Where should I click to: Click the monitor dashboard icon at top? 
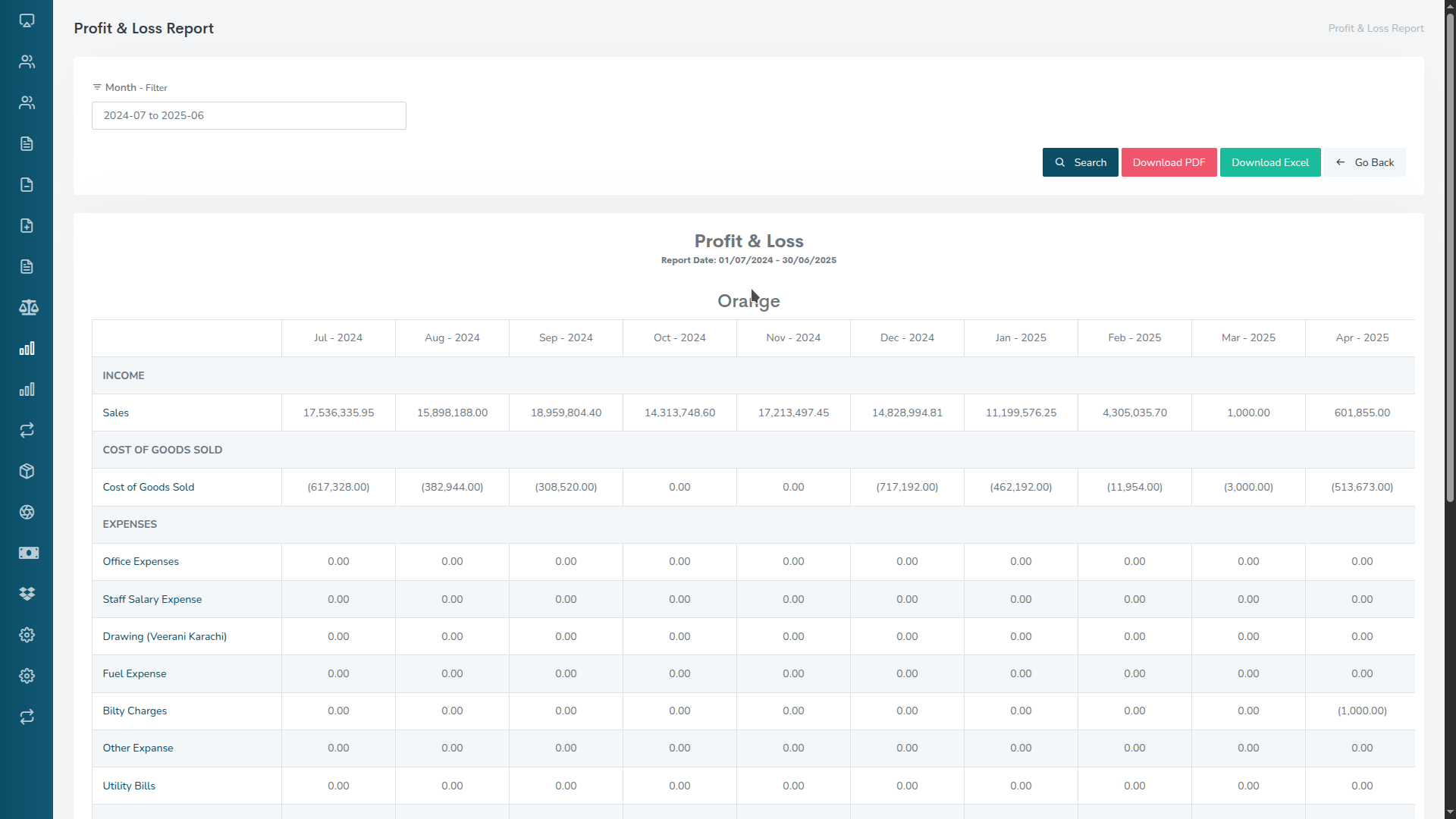[27, 20]
